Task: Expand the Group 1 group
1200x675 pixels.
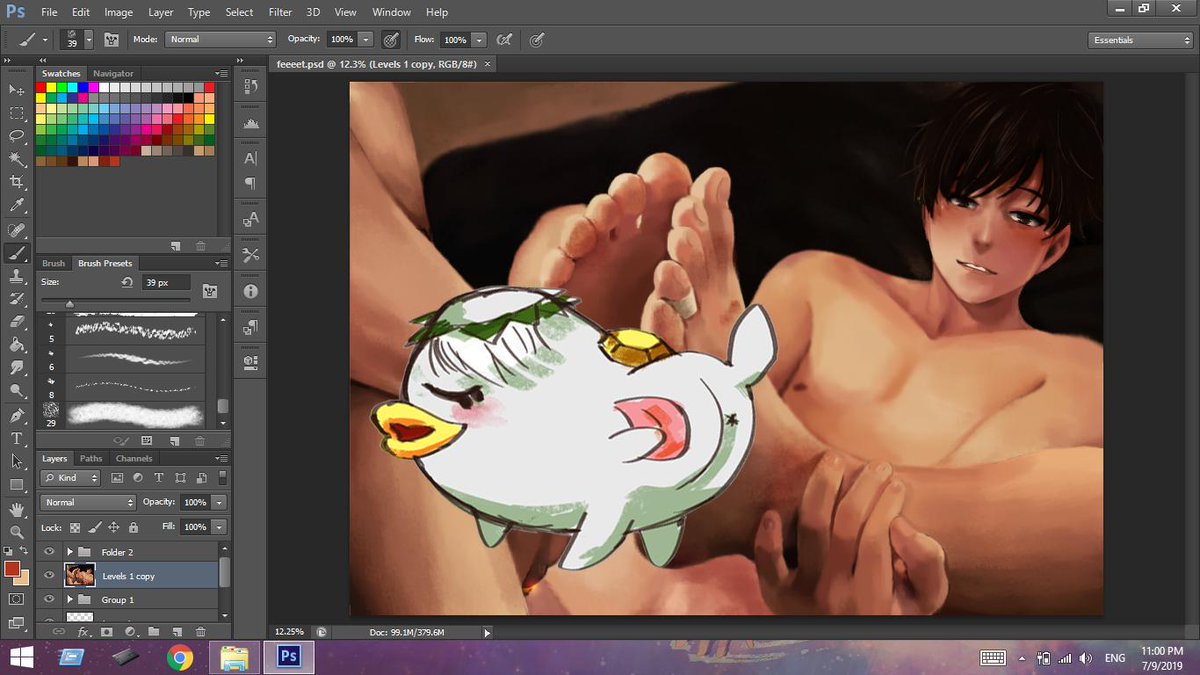Action: [70, 600]
